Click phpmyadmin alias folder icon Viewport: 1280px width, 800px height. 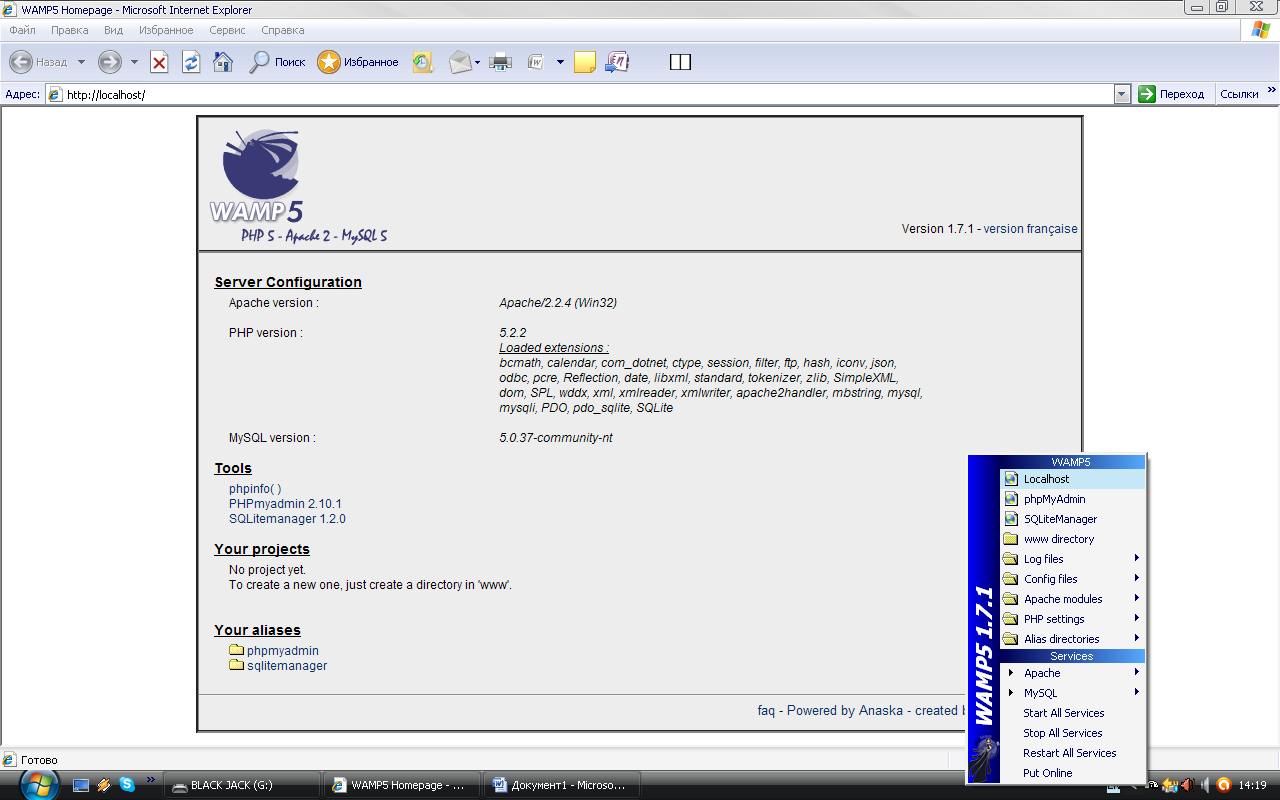click(237, 650)
